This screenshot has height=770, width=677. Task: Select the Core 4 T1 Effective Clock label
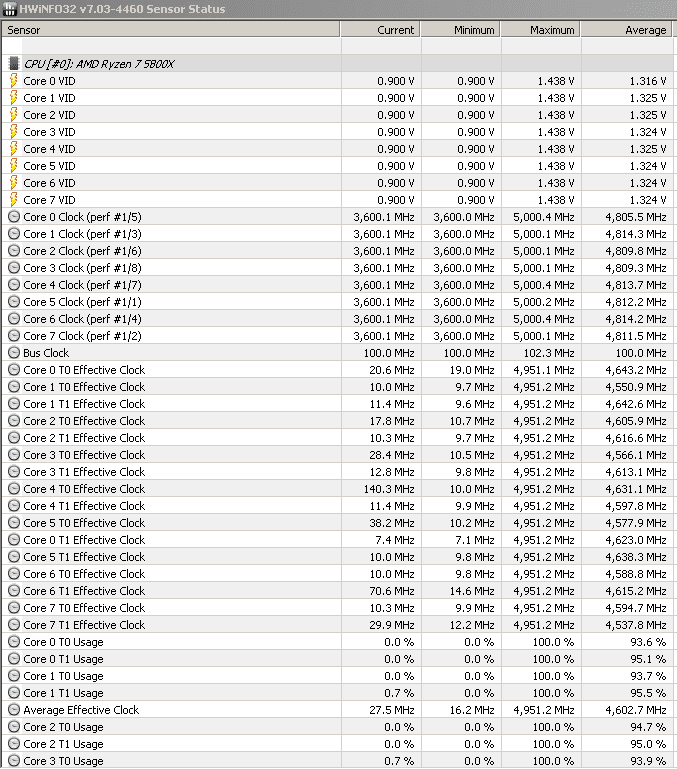click(84, 506)
